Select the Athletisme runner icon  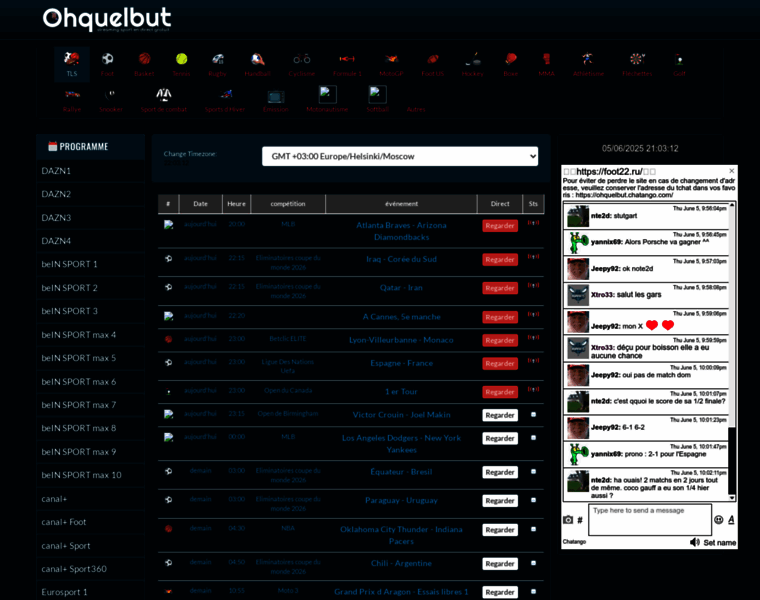pos(588,59)
